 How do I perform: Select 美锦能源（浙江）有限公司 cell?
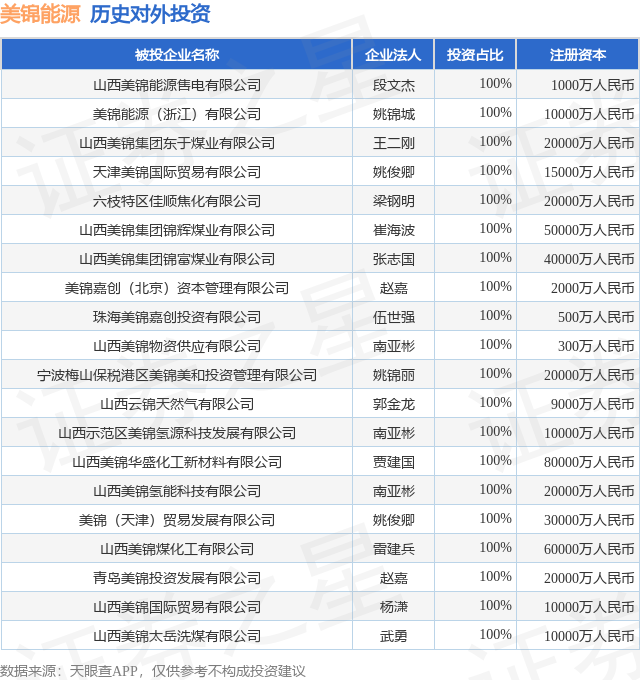(177, 114)
